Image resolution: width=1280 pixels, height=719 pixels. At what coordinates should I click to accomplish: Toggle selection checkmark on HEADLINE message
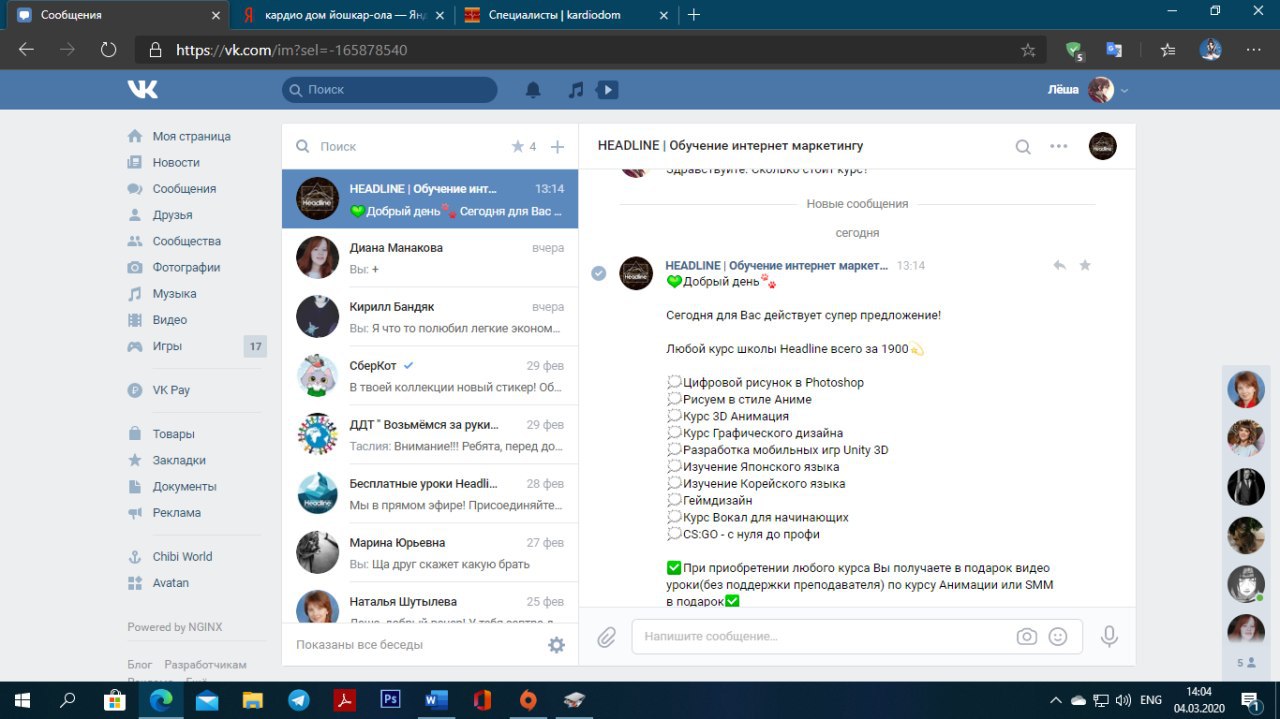point(598,273)
